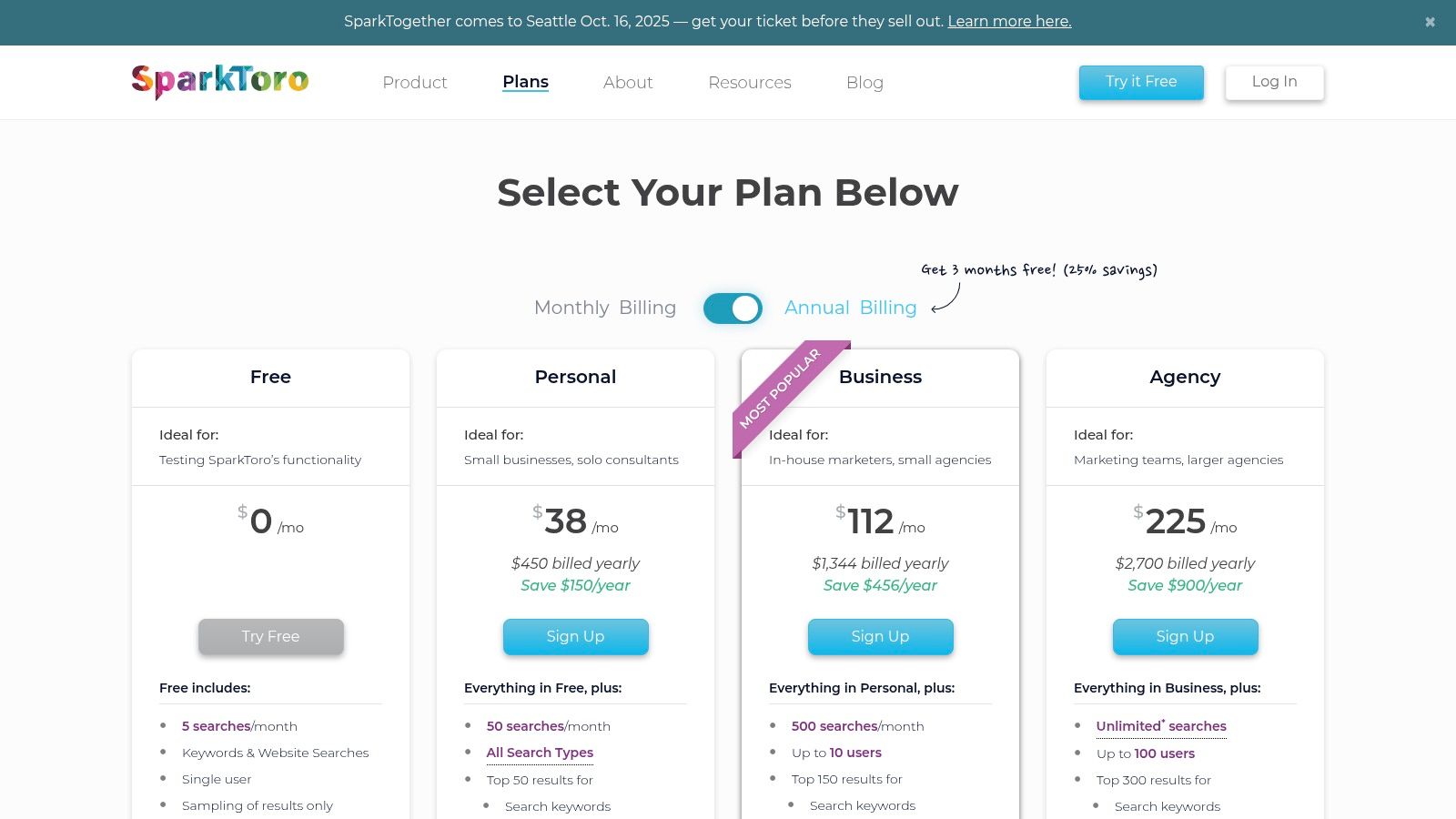The width and height of the screenshot is (1456, 819).
Task: Sign Up for the Agency plan
Action: tap(1185, 636)
